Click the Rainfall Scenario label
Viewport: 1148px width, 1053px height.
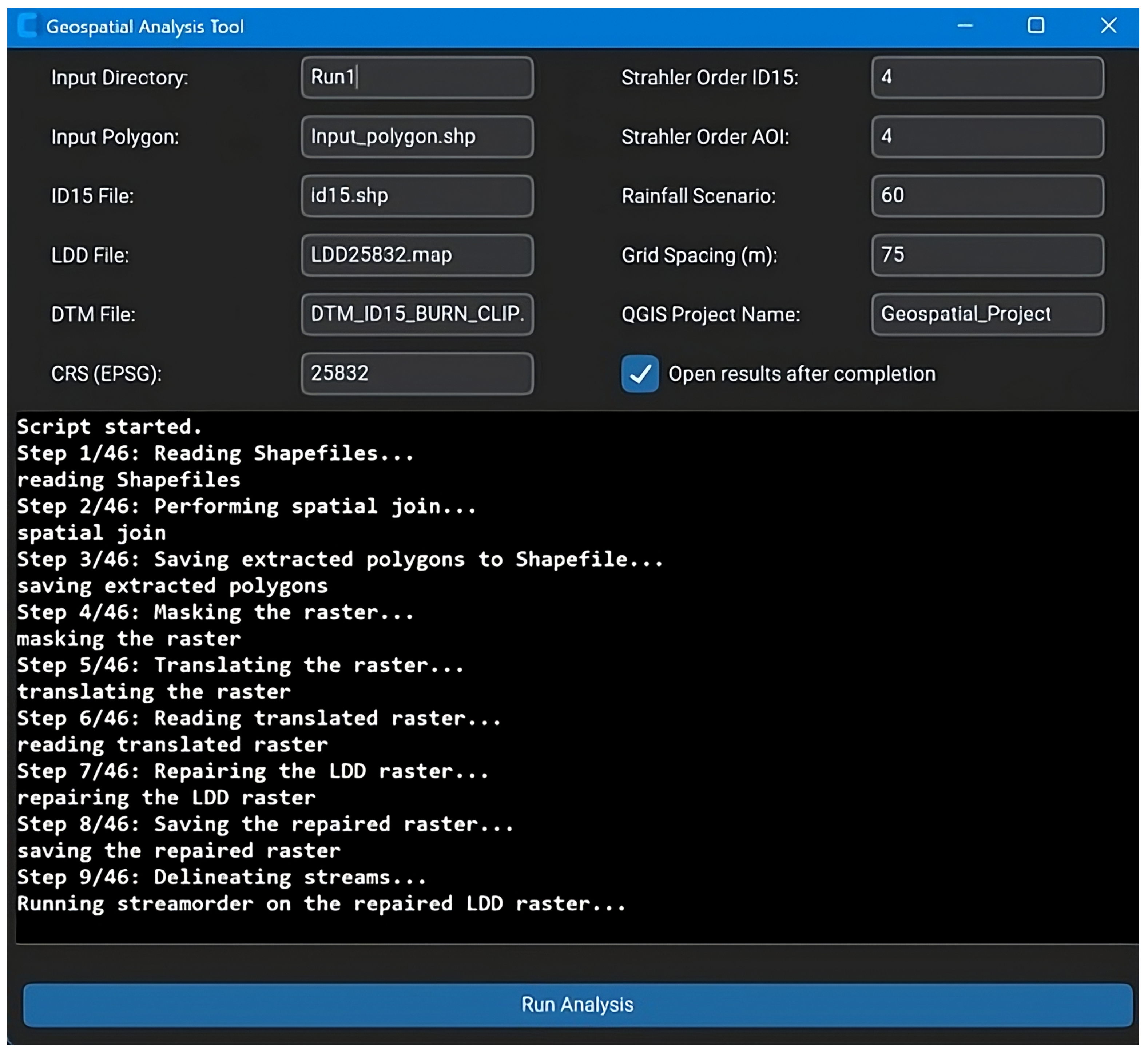699,196
